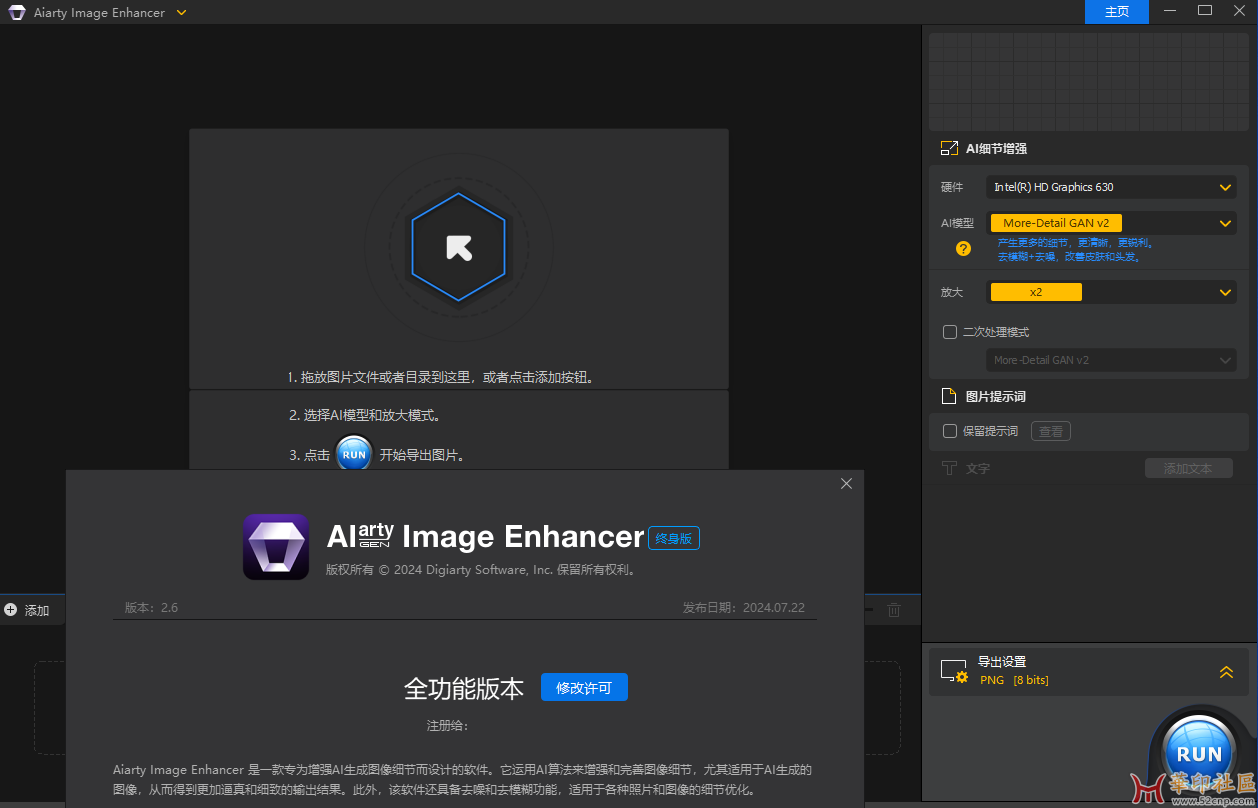Click the yellow question mark help icon
This screenshot has width=1258, height=808.
click(x=963, y=249)
